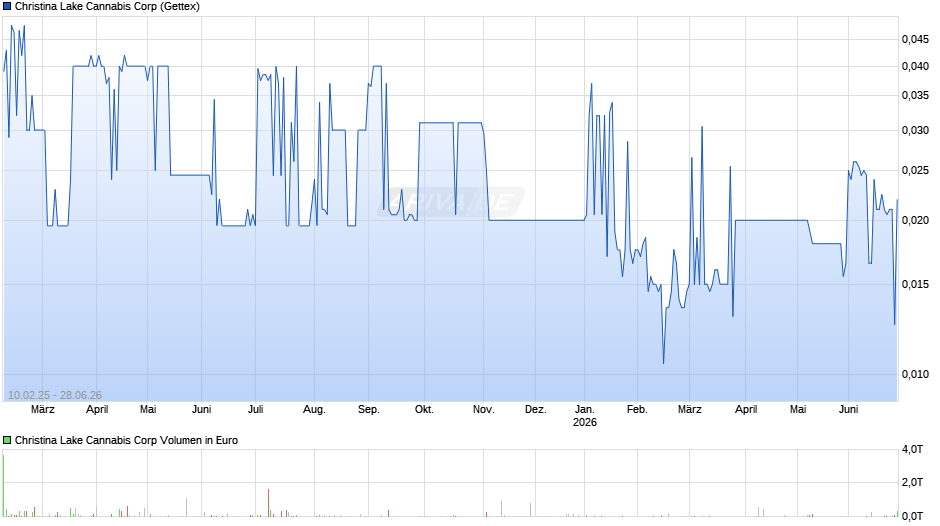Click the 'Juli' month label
Viewport: 940px width, 526px height.
click(x=255, y=409)
